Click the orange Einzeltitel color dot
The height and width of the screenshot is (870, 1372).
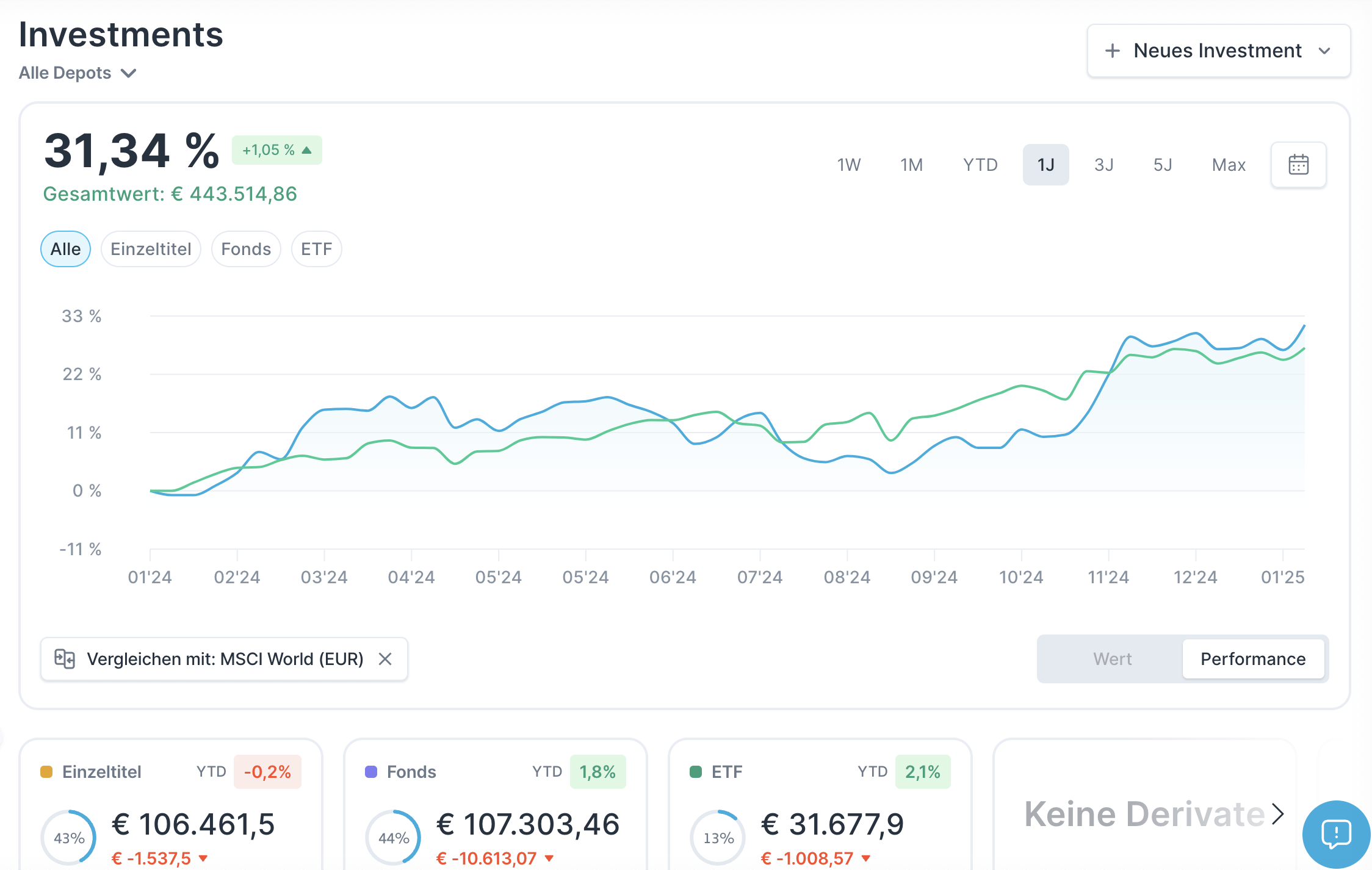pos(46,772)
